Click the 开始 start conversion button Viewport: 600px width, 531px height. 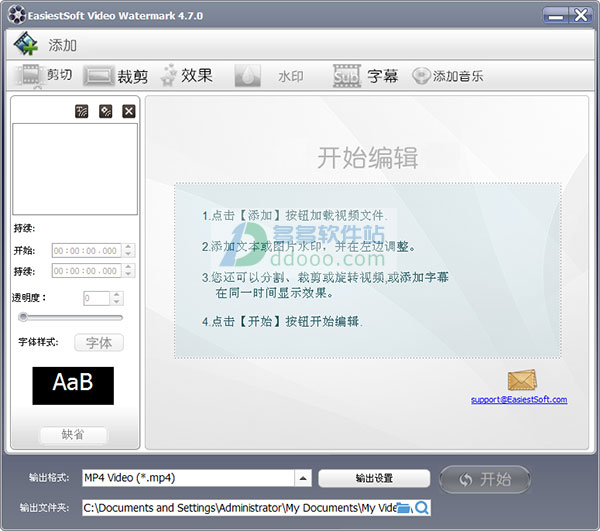coord(485,479)
